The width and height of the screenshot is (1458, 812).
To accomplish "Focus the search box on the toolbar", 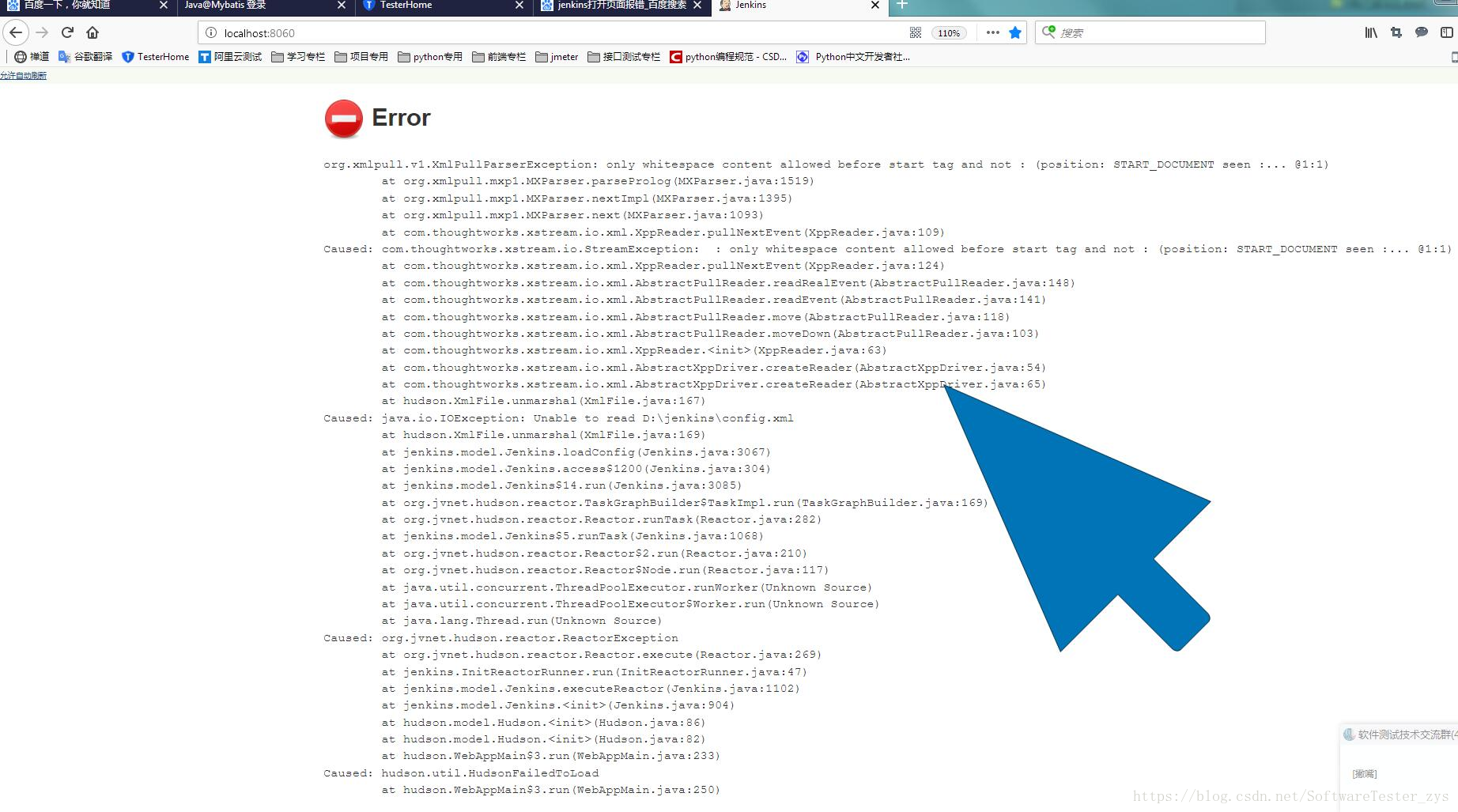I will coord(1150,32).
